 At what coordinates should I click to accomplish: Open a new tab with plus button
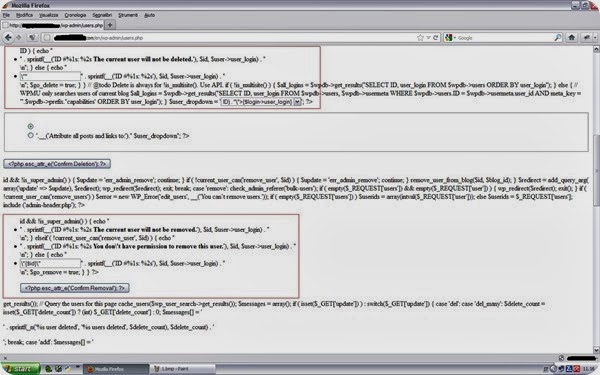coord(109,25)
